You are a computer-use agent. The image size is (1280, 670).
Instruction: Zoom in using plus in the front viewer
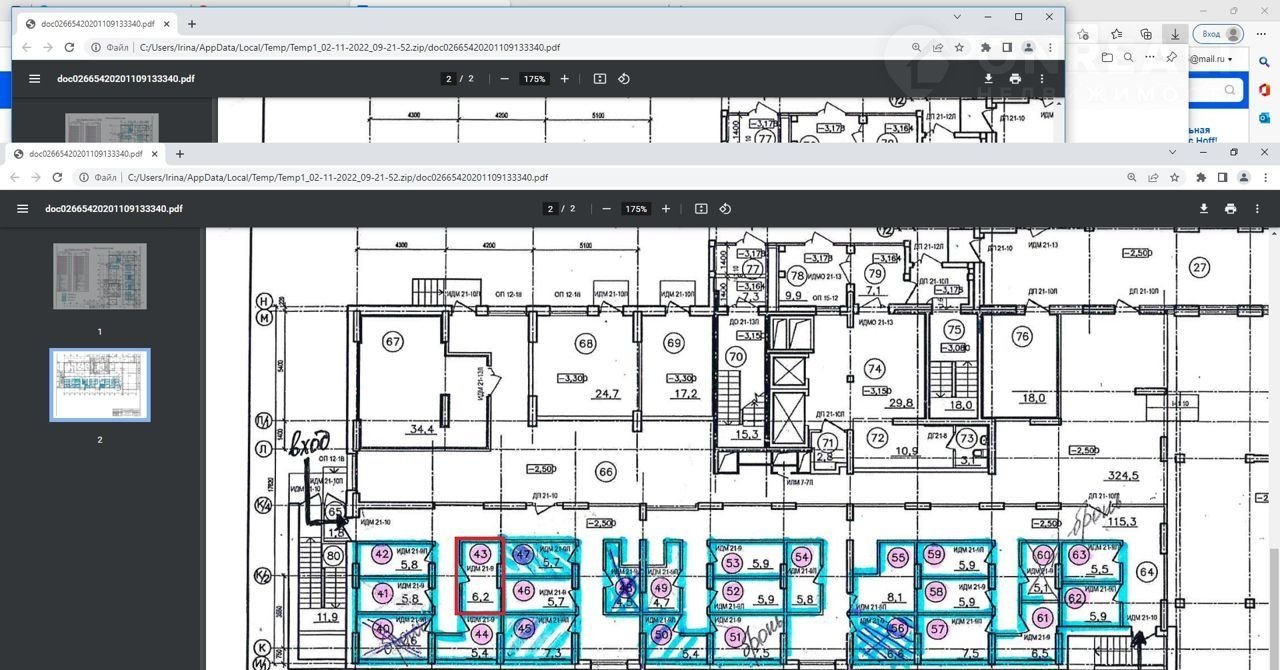(x=666, y=209)
